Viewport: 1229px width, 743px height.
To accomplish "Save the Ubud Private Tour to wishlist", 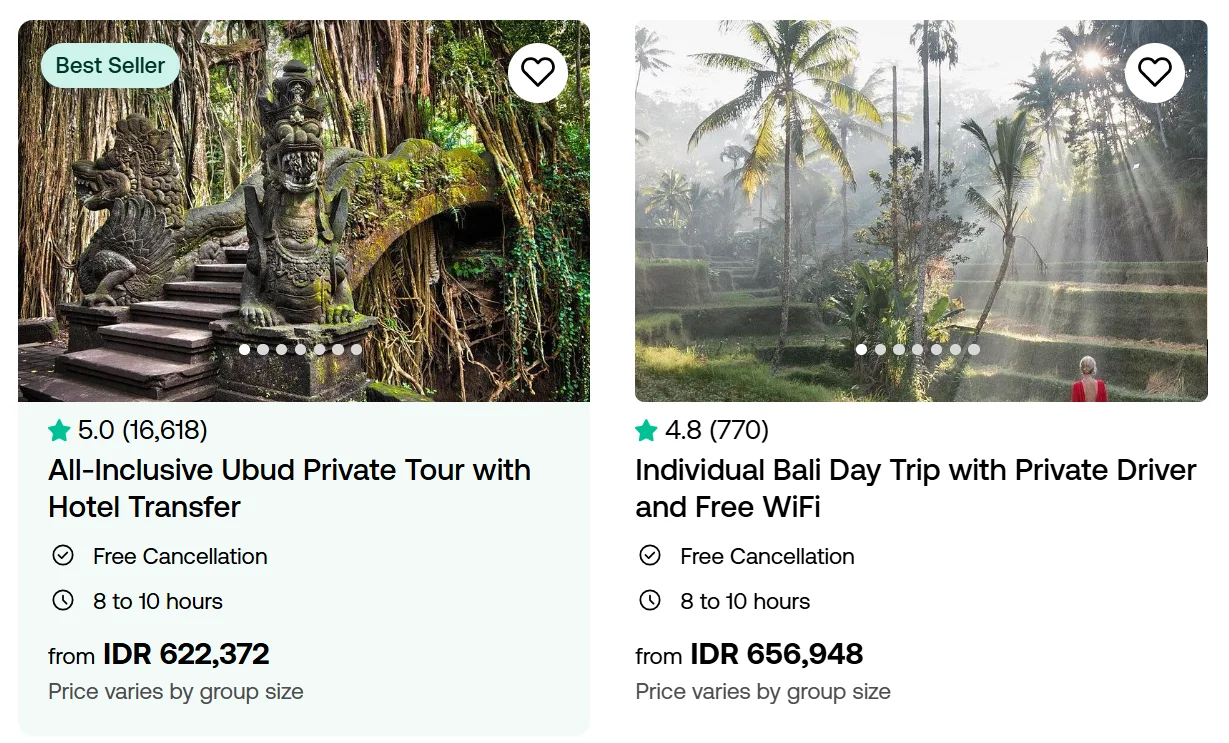I will point(538,72).
